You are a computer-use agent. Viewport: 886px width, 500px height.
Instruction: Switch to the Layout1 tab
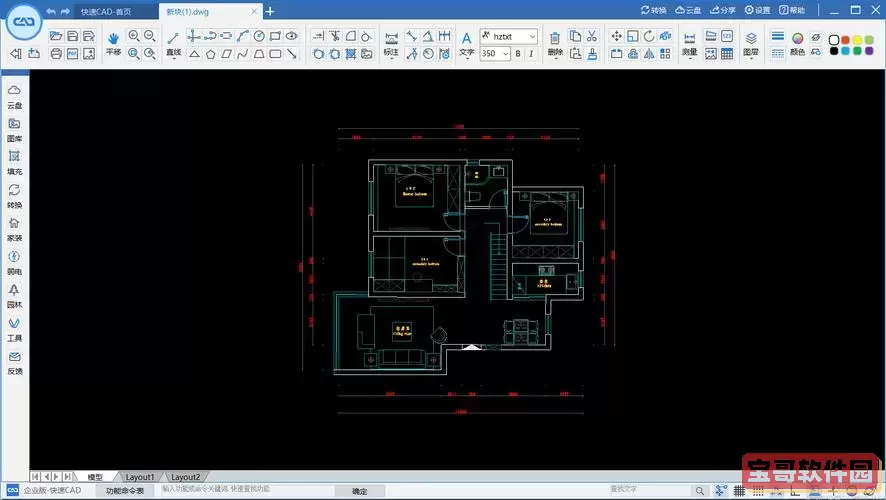tap(140, 477)
